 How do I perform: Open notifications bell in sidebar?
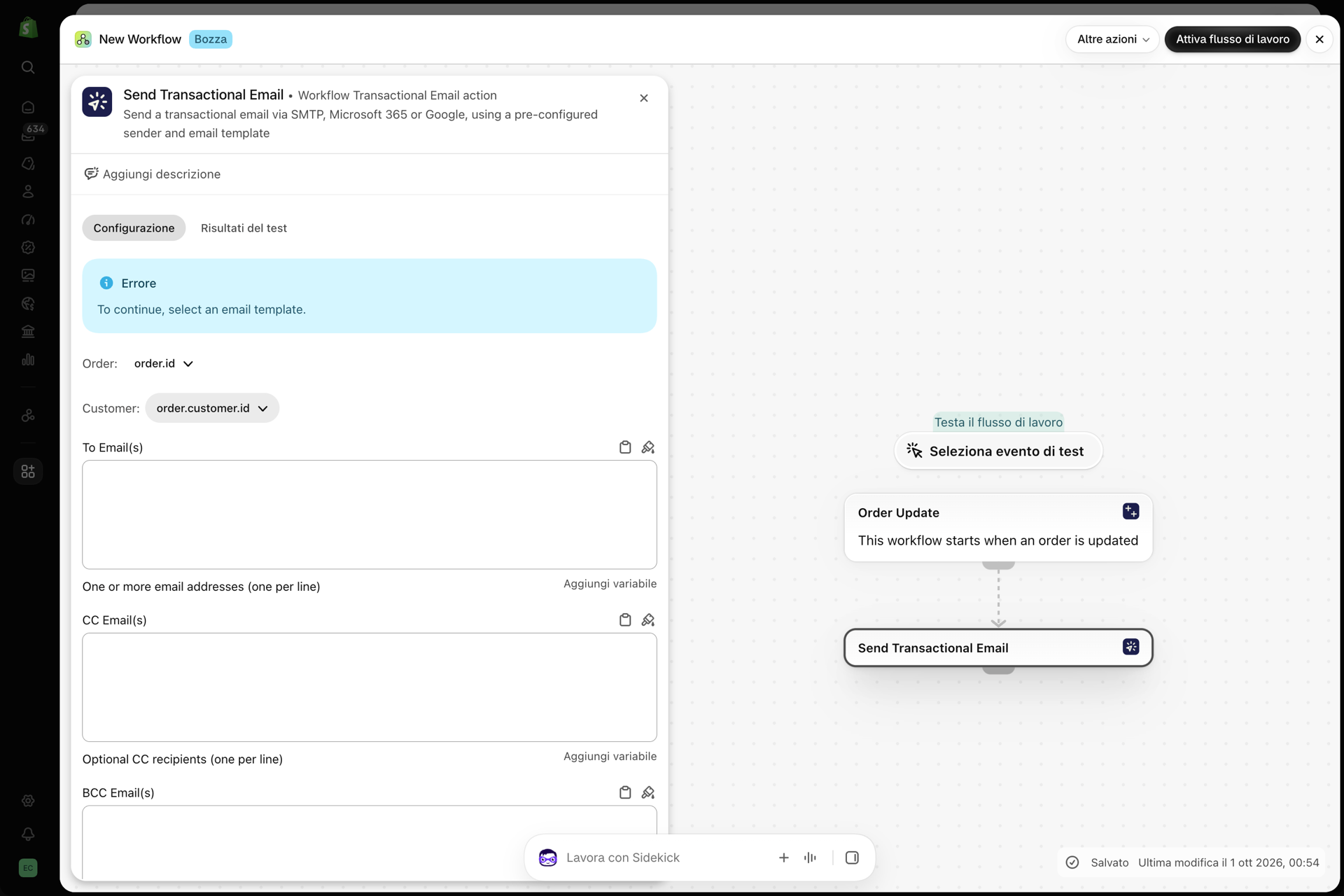pyautogui.click(x=28, y=834)
